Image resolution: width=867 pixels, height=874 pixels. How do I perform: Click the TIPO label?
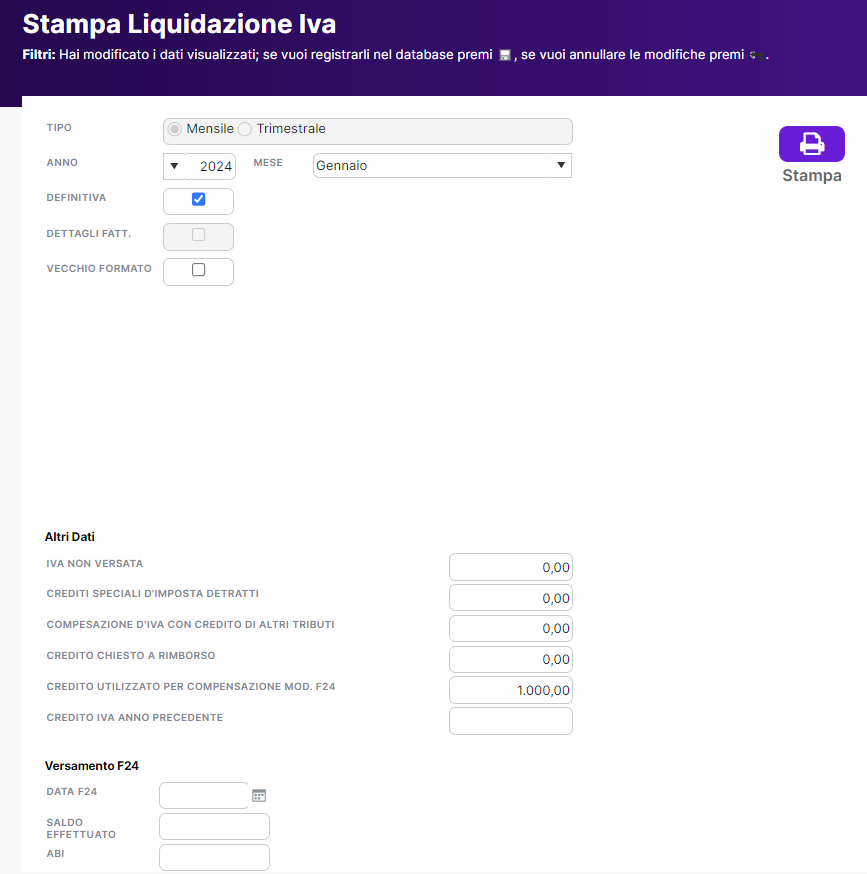coord(59,128)
